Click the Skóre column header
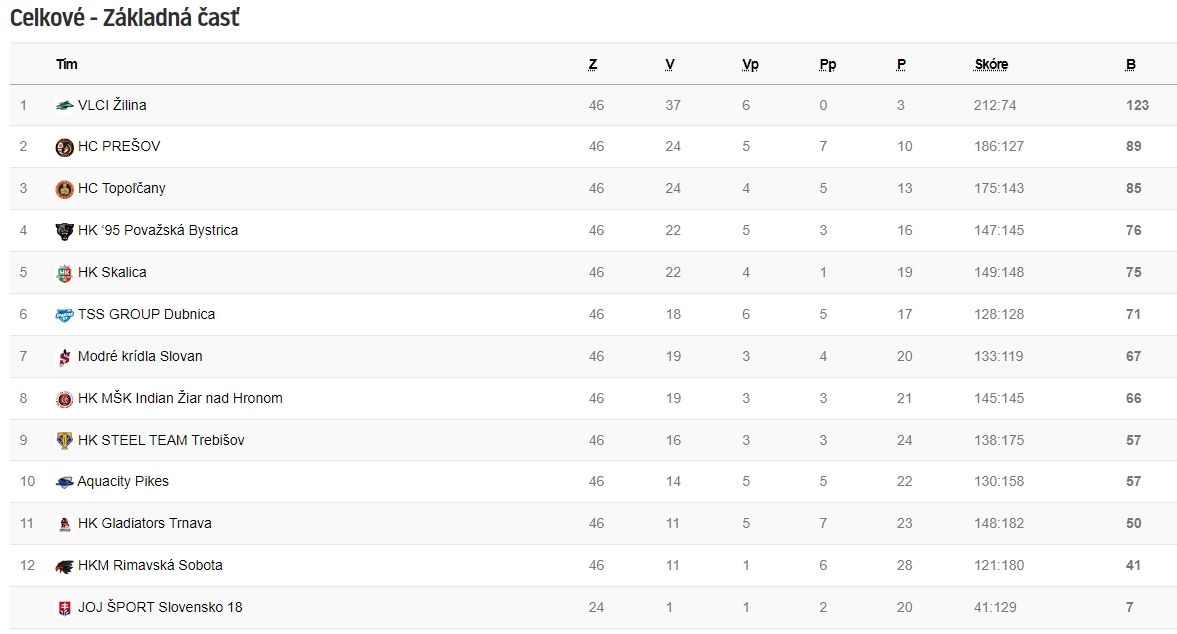The height and width of the screenshot is (634, 1177). coord(991,65)
